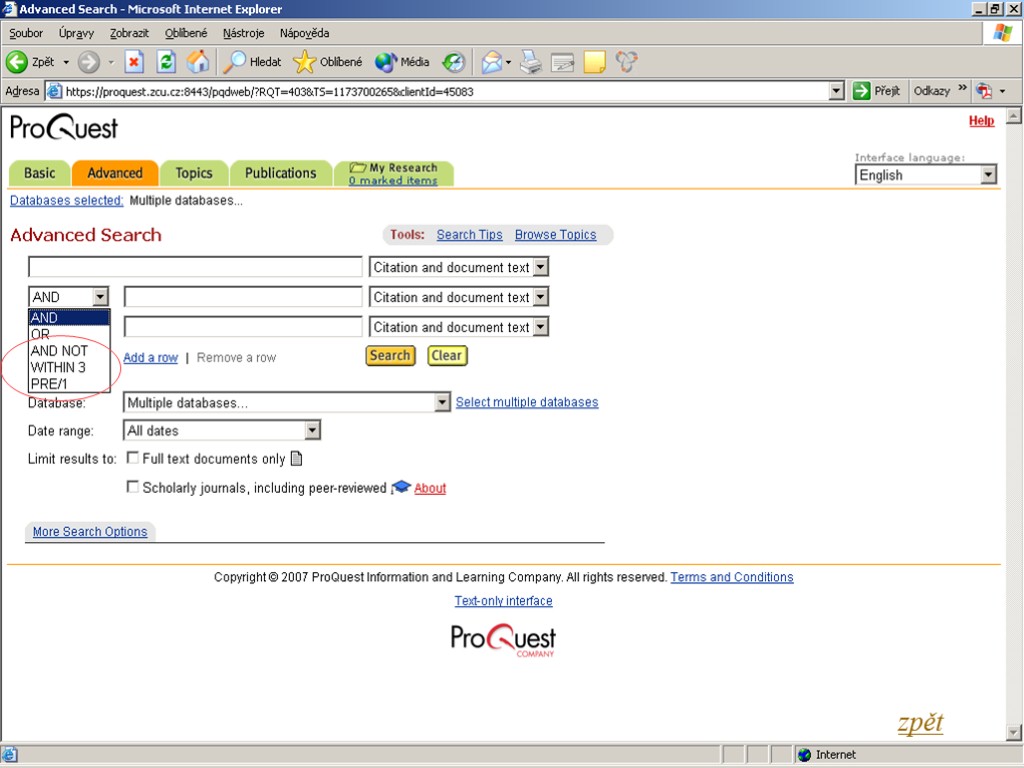Viewport: 1024px width, 768px height.
Task: Click the full text document icon
Action: pyautogui.click(x=296, y=458)
